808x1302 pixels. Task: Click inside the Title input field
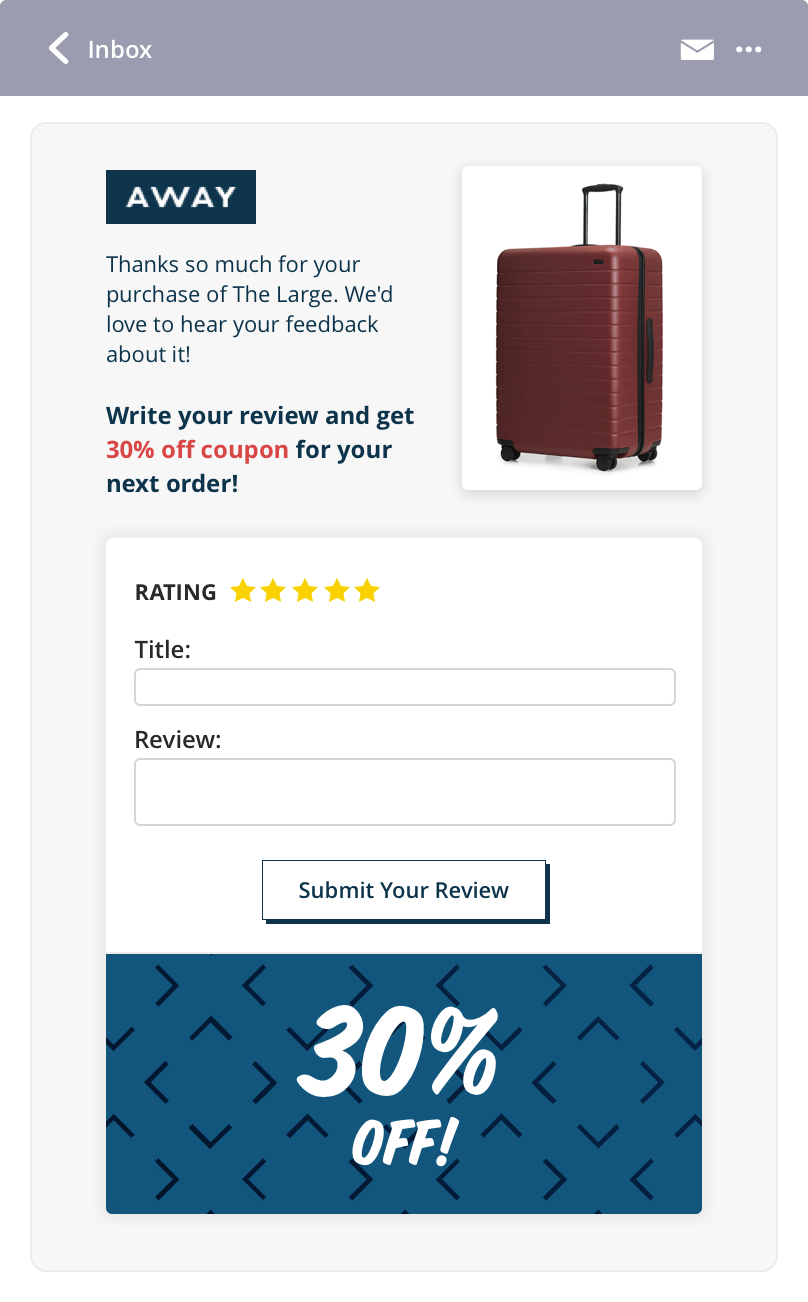coord(404,687)
